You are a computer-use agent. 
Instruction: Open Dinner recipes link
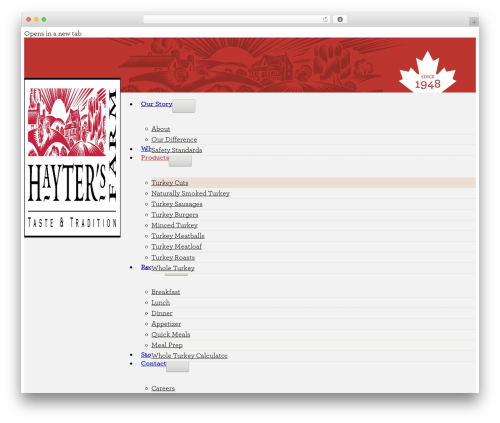pos(162,313)
